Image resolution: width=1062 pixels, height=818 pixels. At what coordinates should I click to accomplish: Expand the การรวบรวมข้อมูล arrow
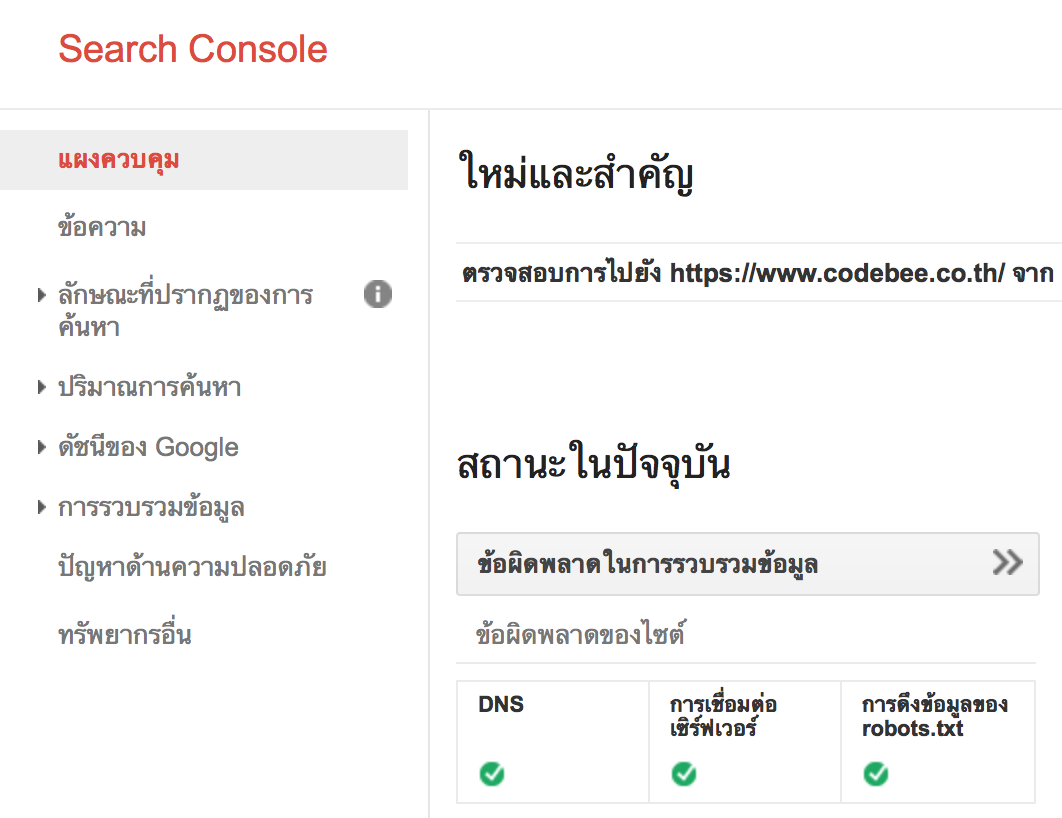[x=42, y=507]
